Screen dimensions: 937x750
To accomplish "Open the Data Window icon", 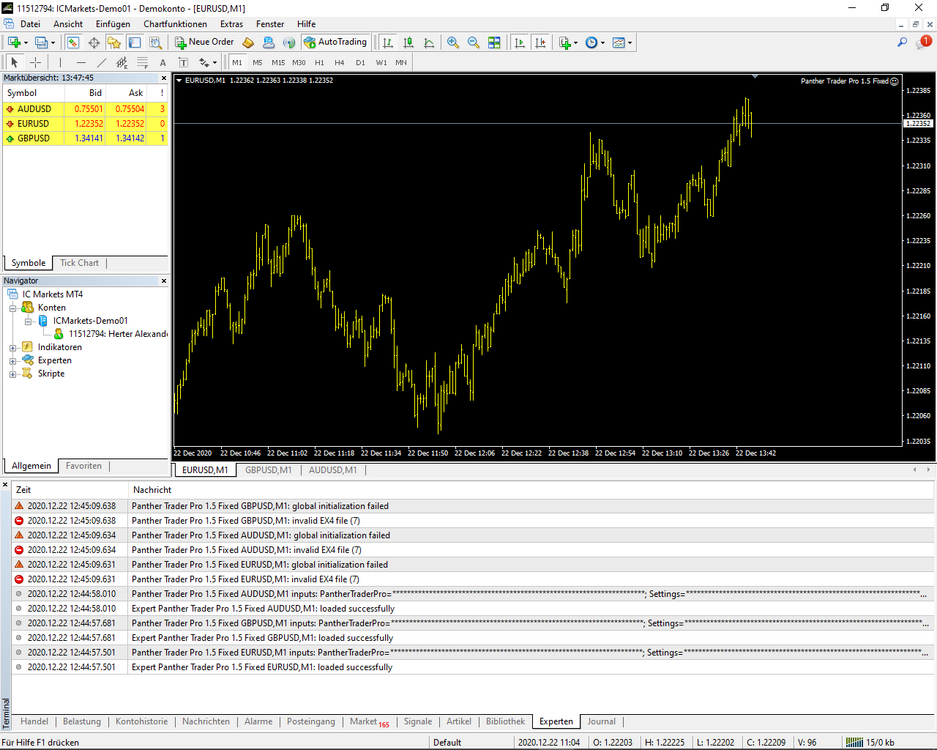I will tap(94, 42).
